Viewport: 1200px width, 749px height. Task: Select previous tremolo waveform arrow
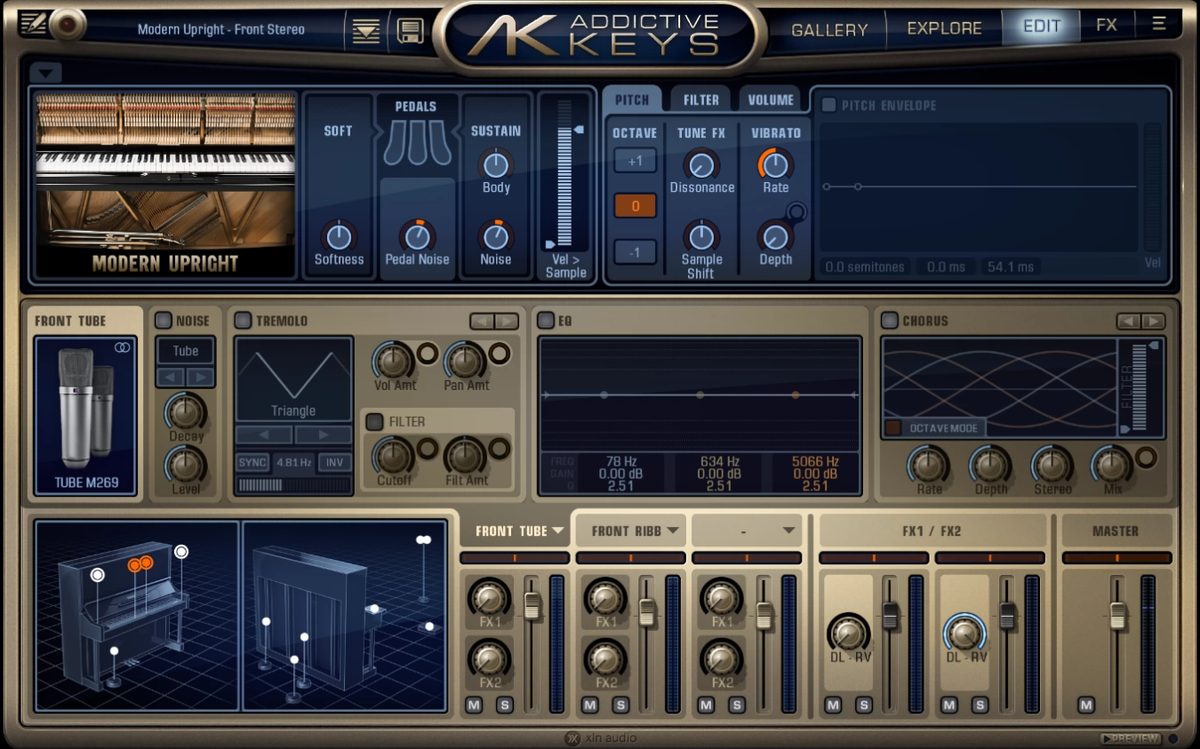coord(264,436)
